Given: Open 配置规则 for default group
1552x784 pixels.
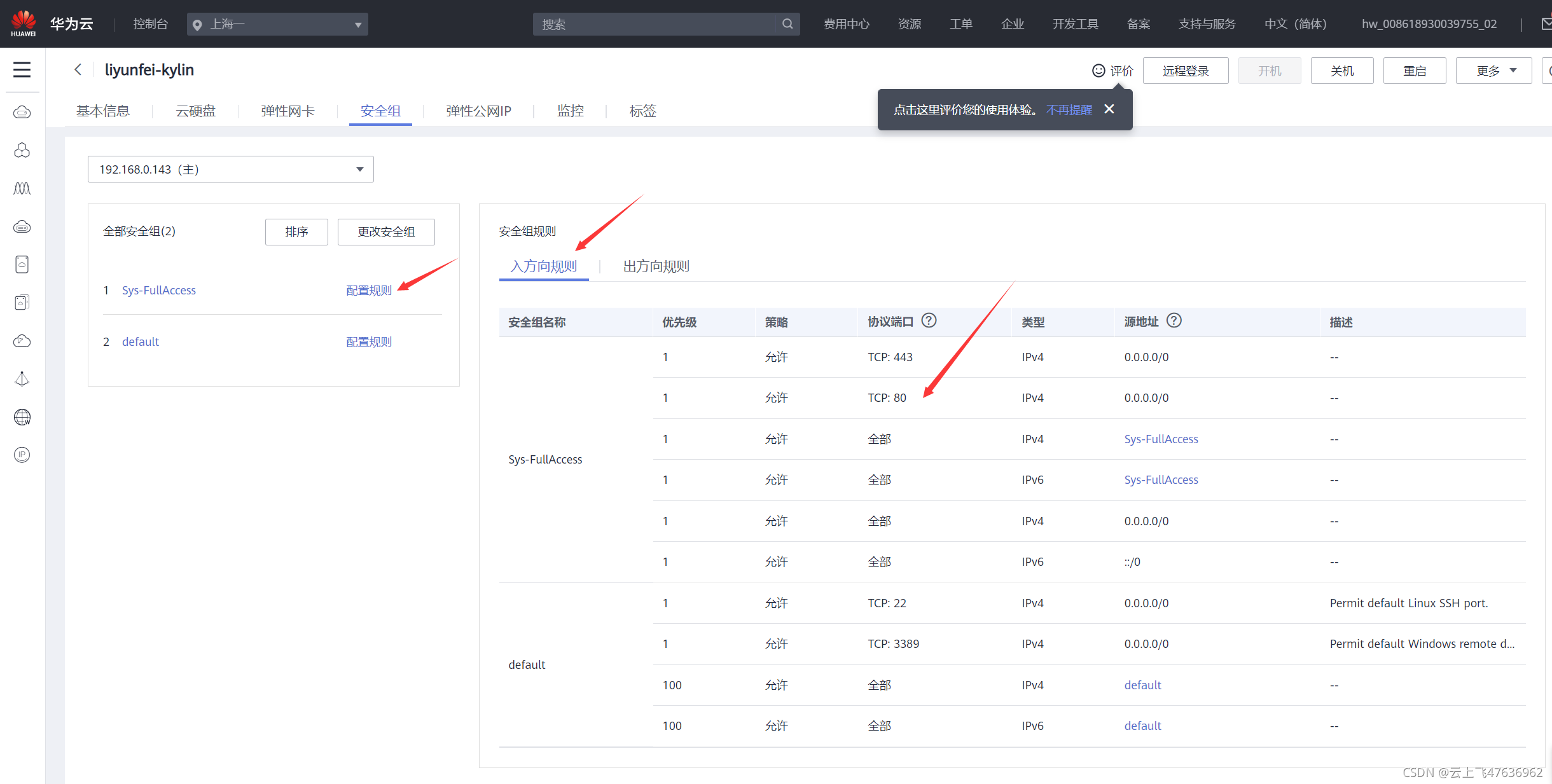Looking at the screenshot, I should tap(369, 342).
